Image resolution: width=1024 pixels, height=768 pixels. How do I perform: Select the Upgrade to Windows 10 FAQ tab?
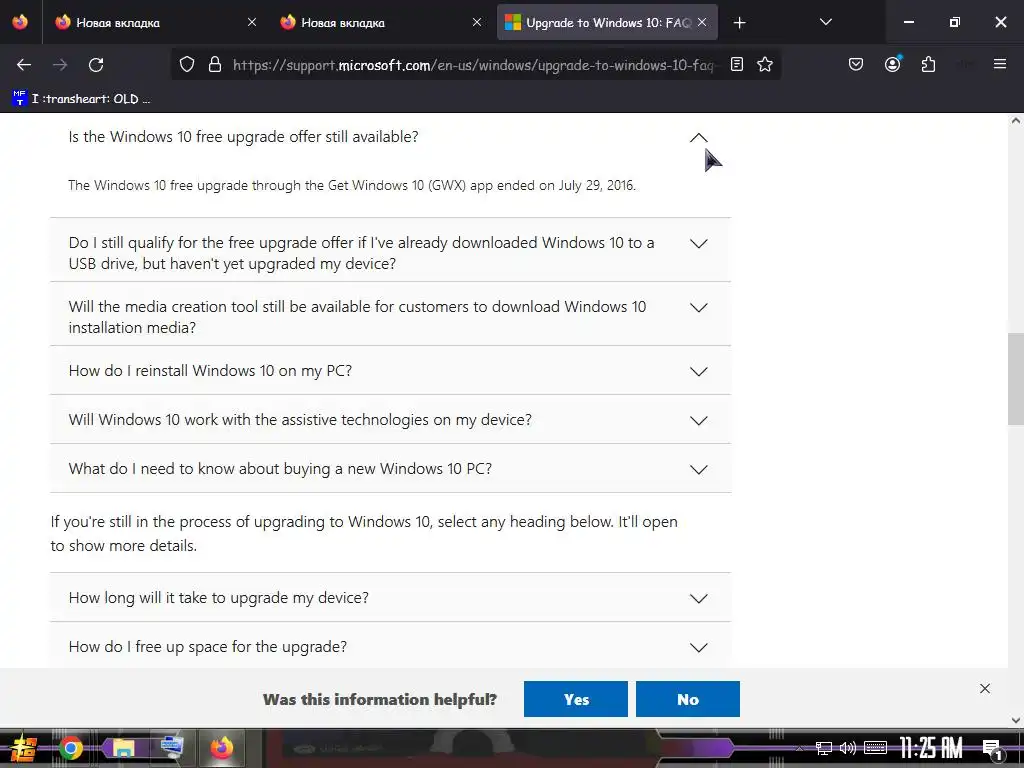click(607, 23)
